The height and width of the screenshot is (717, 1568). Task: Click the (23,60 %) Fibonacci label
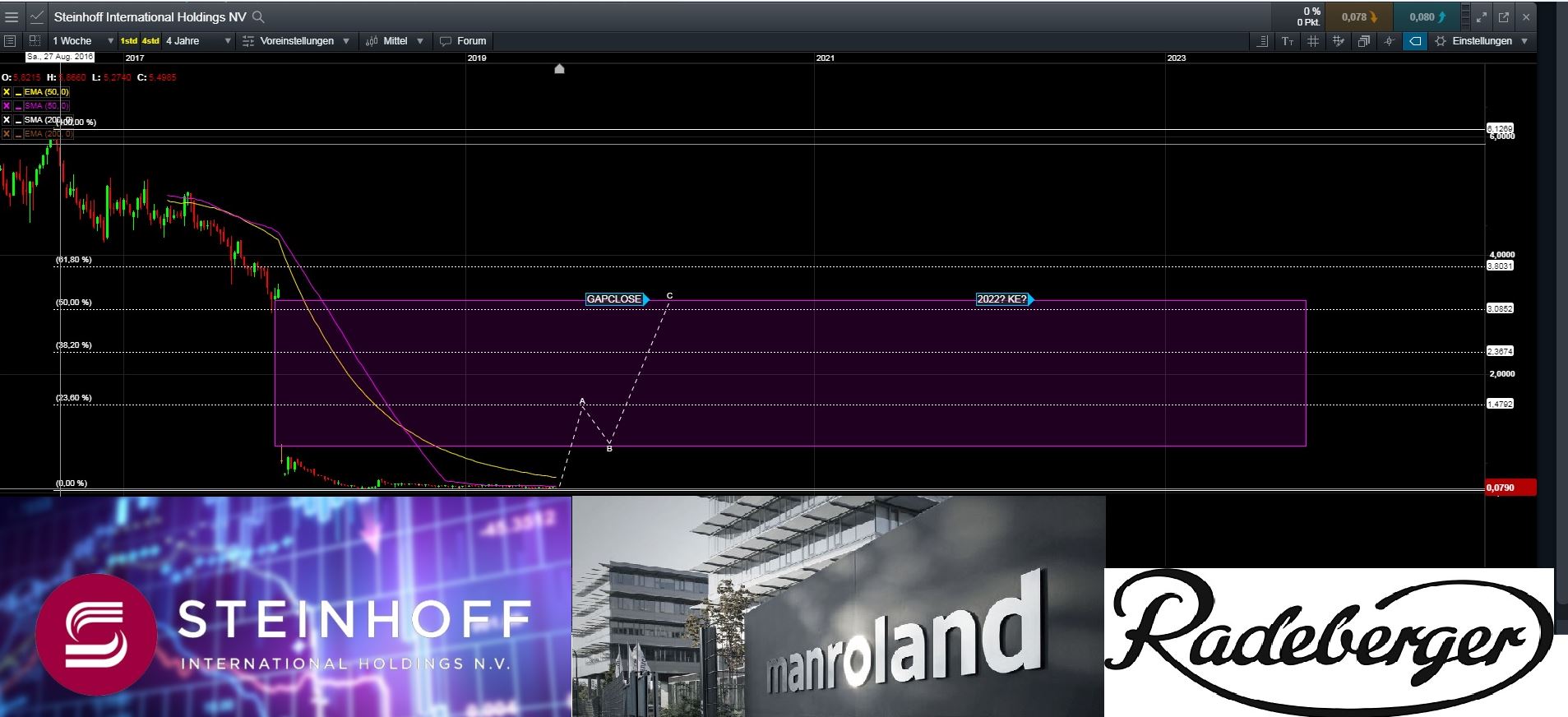click(74, 398)
